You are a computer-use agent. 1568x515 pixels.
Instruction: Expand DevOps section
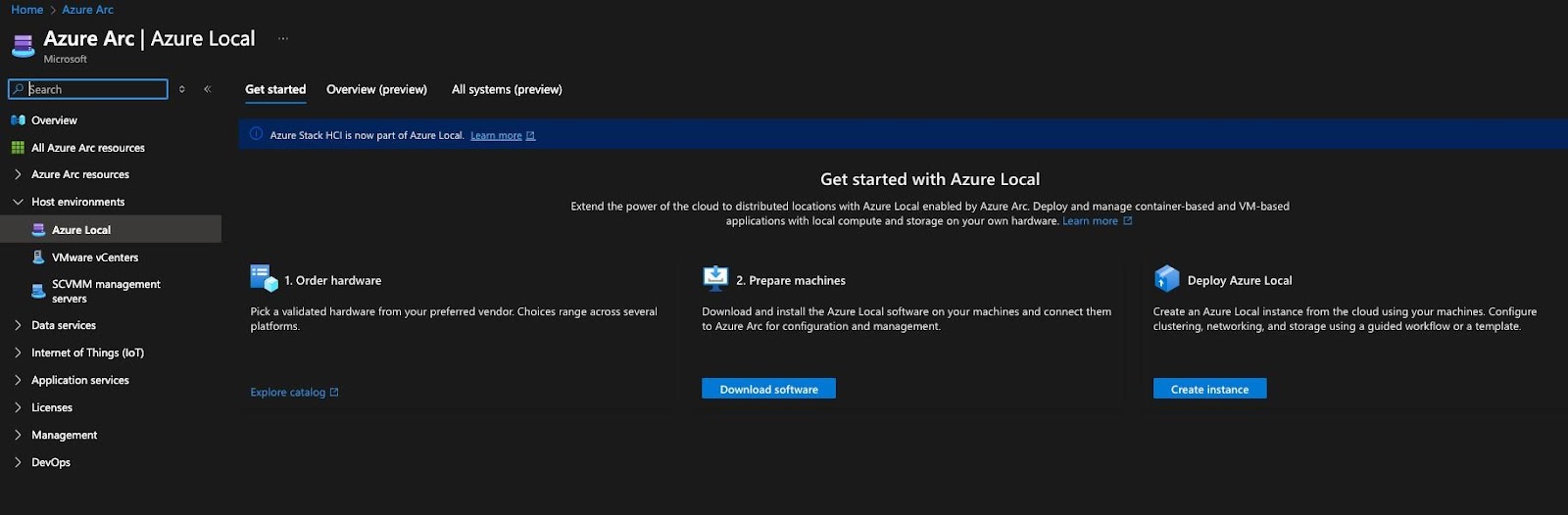pos(18,462)
